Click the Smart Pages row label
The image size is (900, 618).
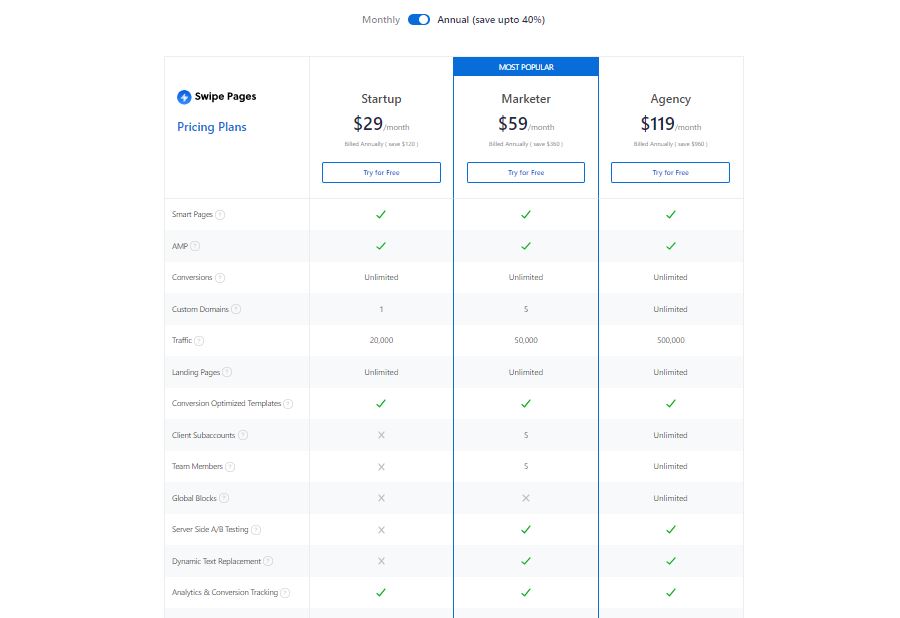point(192,215)
